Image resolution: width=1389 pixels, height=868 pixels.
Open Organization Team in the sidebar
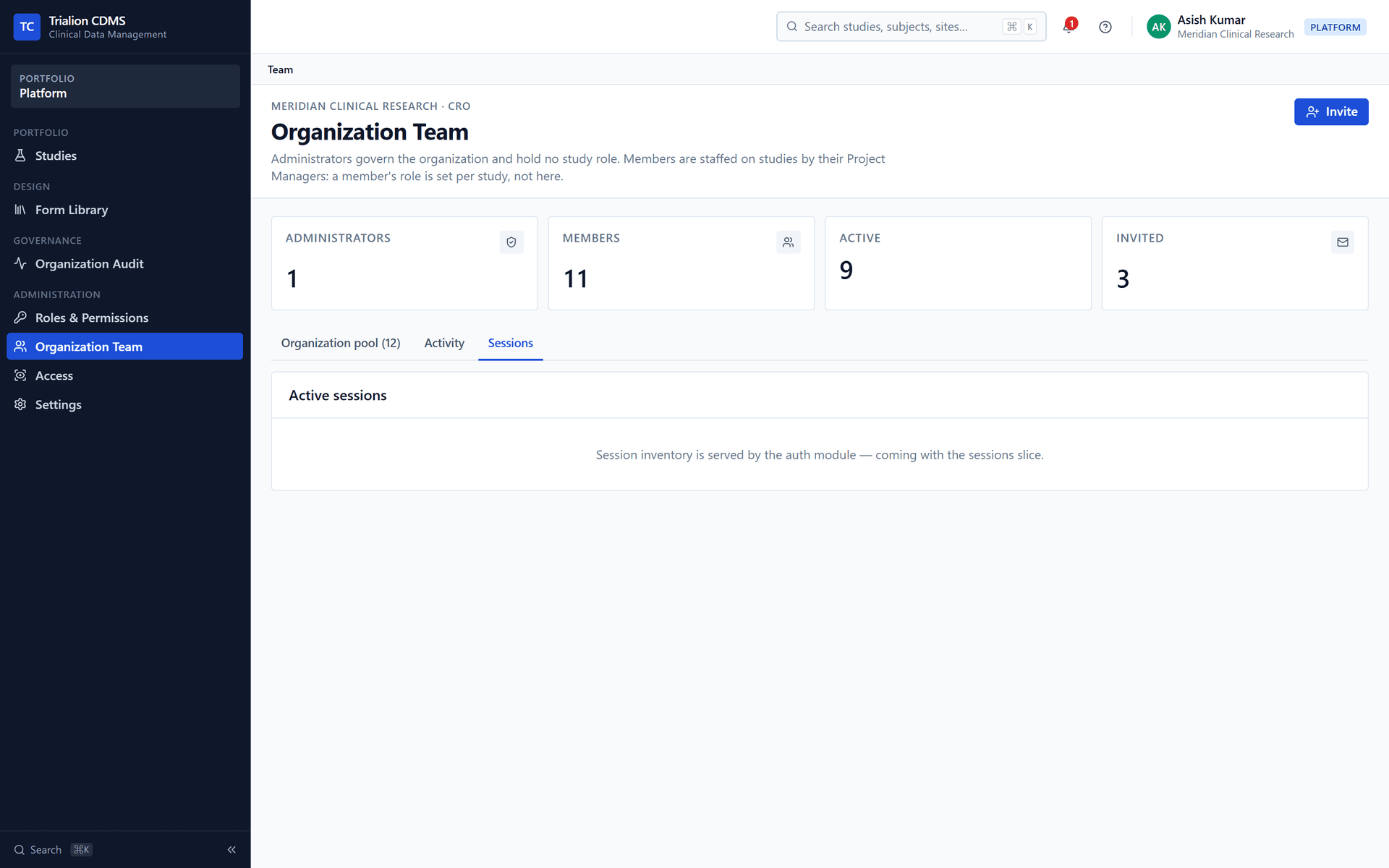coord(124,346)
